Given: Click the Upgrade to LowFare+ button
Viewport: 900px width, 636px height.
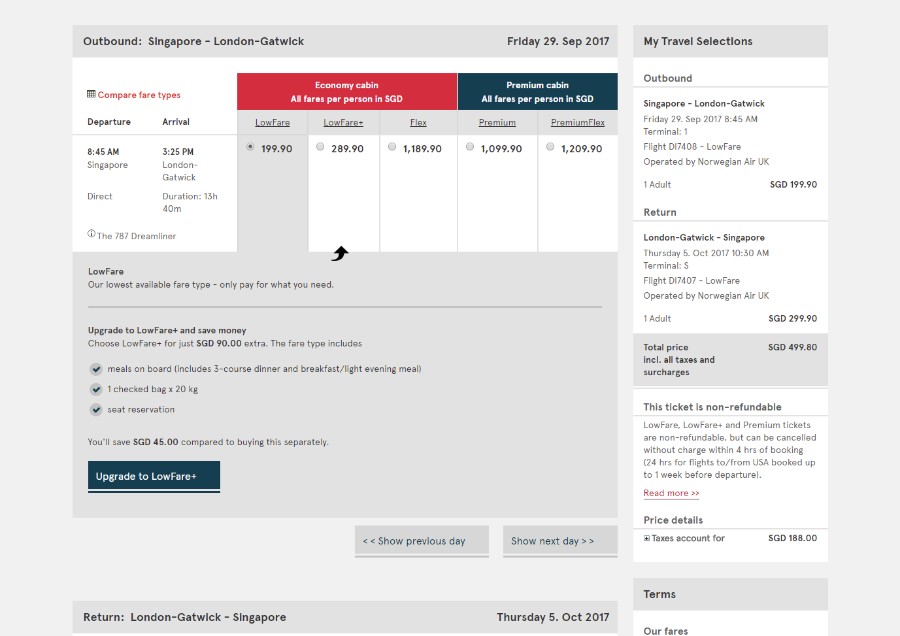Looking at the screenshot, I should point(154,476).
